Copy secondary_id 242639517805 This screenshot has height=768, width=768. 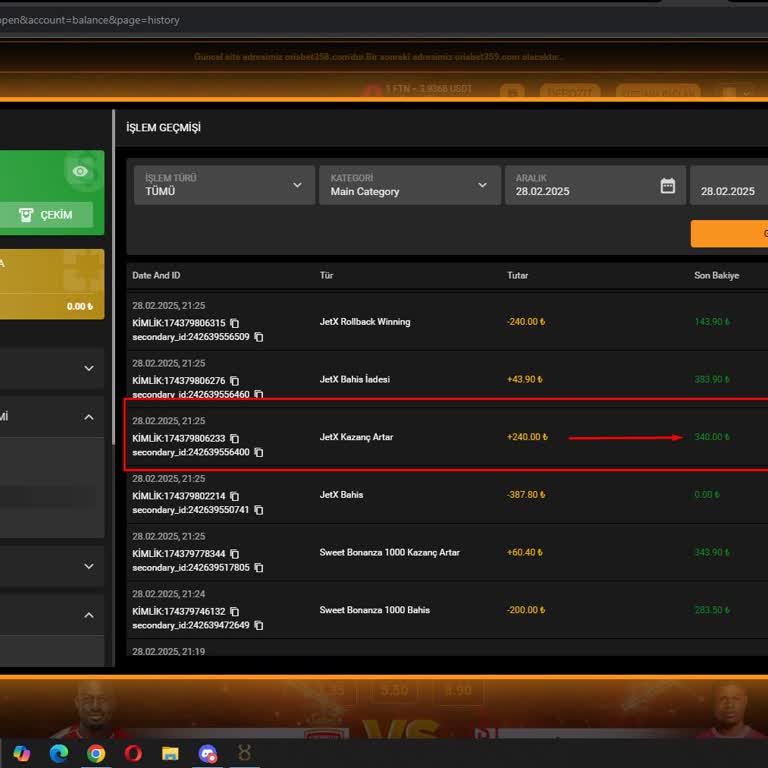tap(259, 568)
